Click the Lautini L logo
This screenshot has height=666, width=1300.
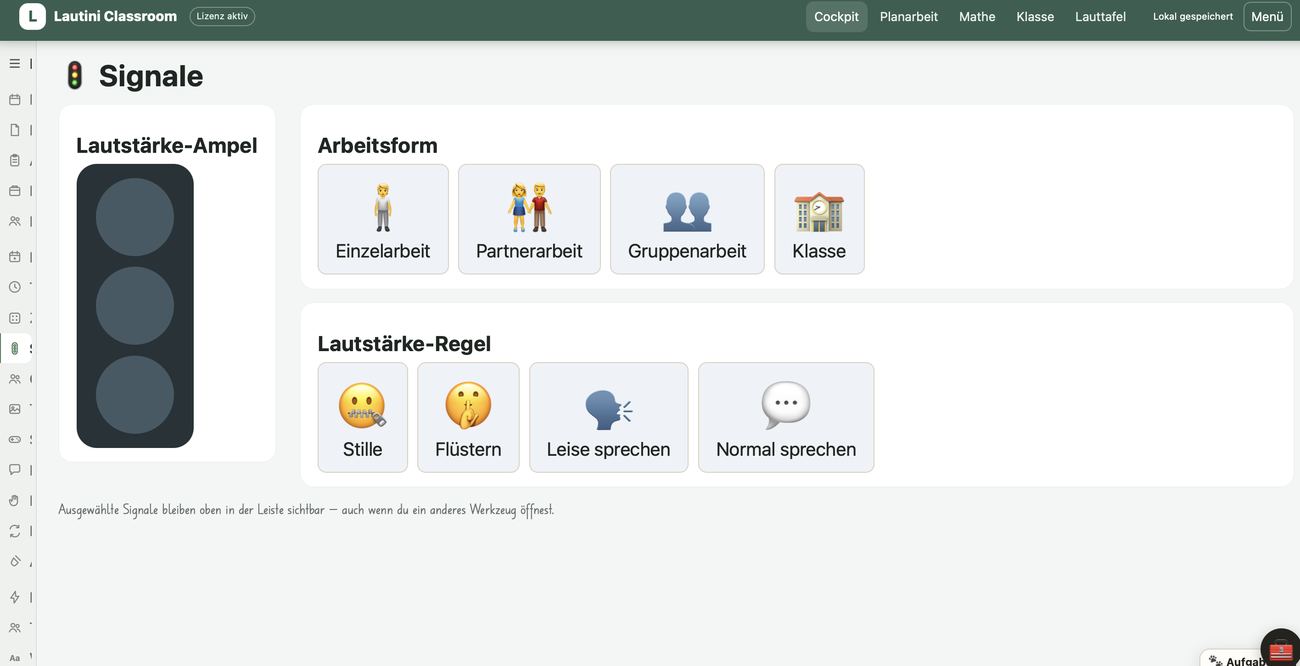(x=32, y=16)
